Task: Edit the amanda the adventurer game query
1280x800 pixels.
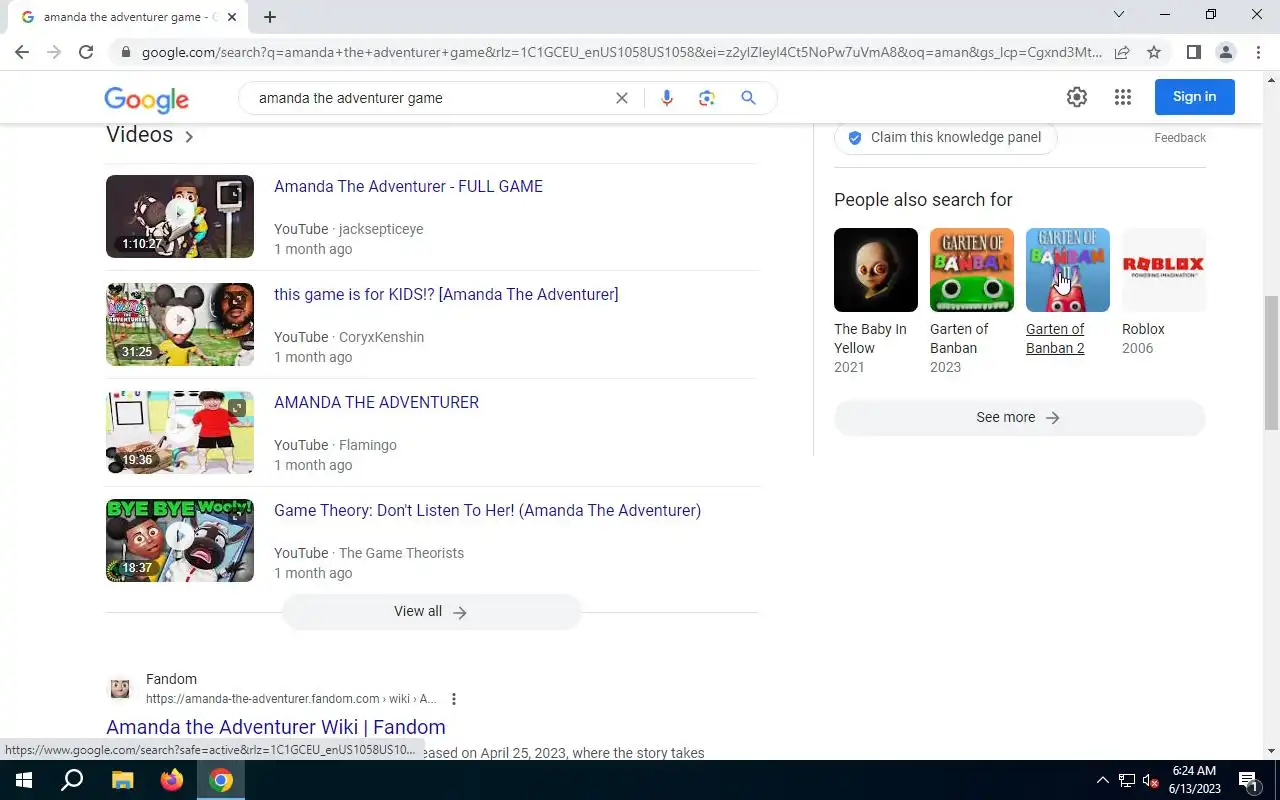Action: (x=430, y=98)
